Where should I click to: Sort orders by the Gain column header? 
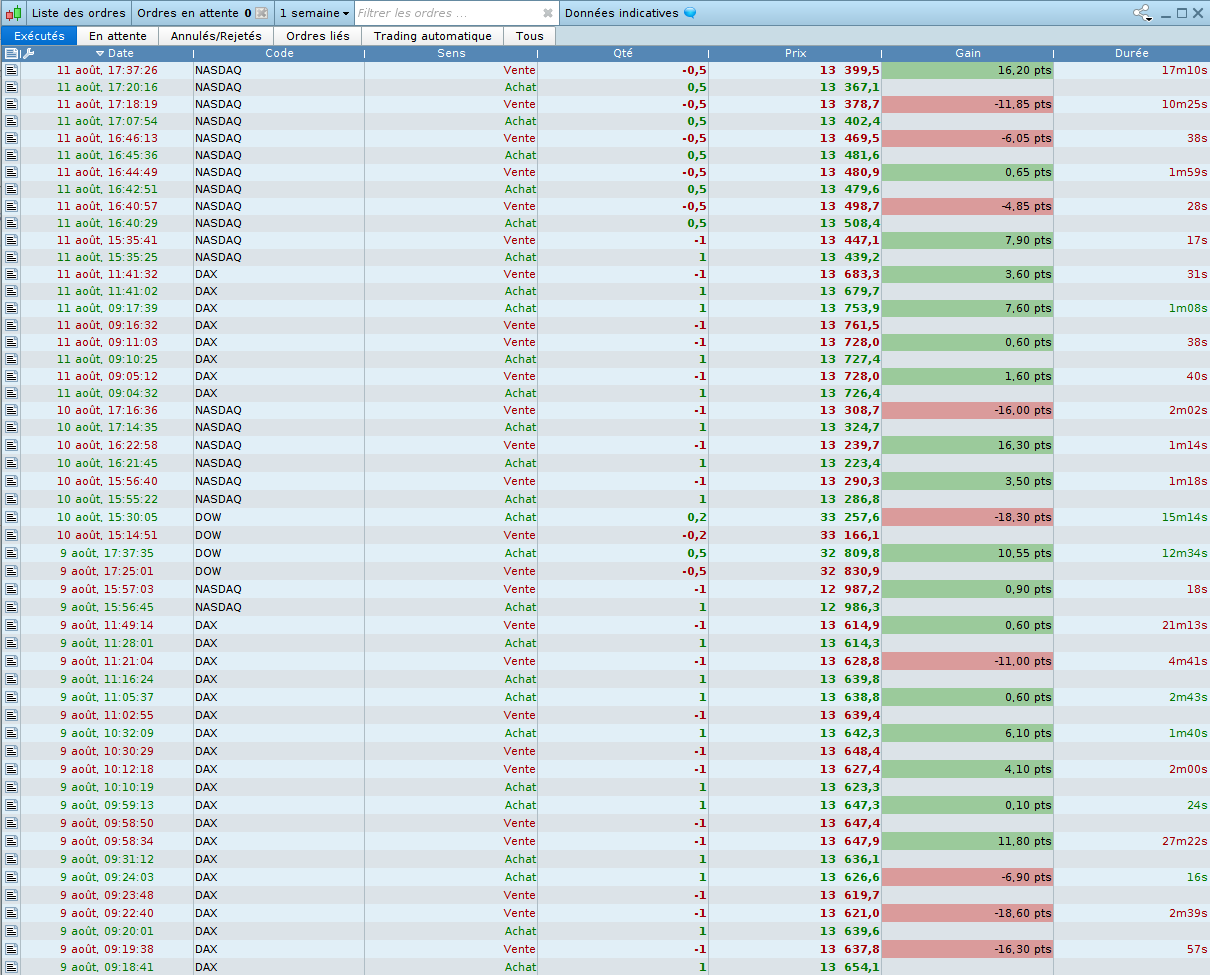(968, 53)
